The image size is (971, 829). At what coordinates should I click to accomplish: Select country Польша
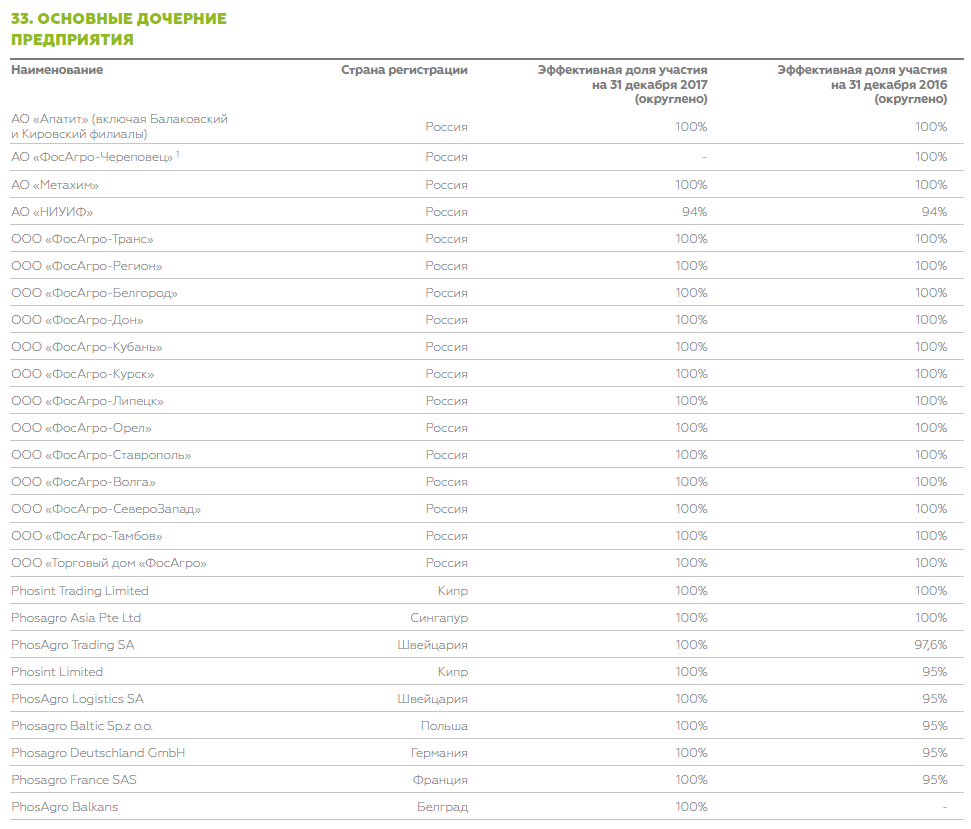pyautogui.click(x=444, y=726)
